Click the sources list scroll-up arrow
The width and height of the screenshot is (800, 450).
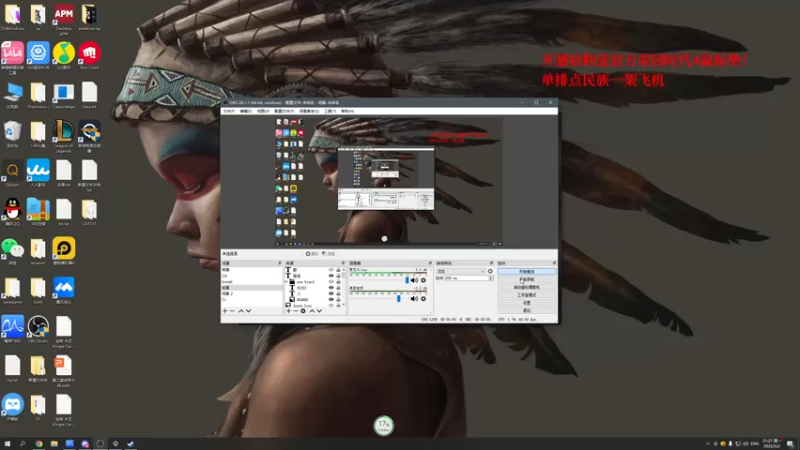(344, 269)
